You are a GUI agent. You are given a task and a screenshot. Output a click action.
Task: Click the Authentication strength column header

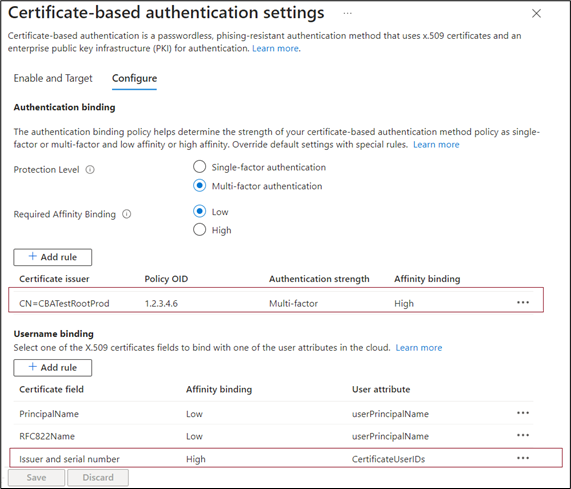[x=319, y=279]
